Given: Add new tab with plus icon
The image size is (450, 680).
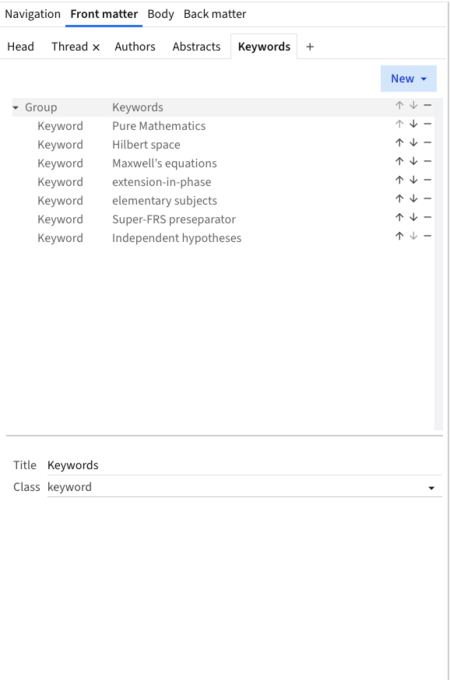Looking at the screenshot, I should click(310, 47).
